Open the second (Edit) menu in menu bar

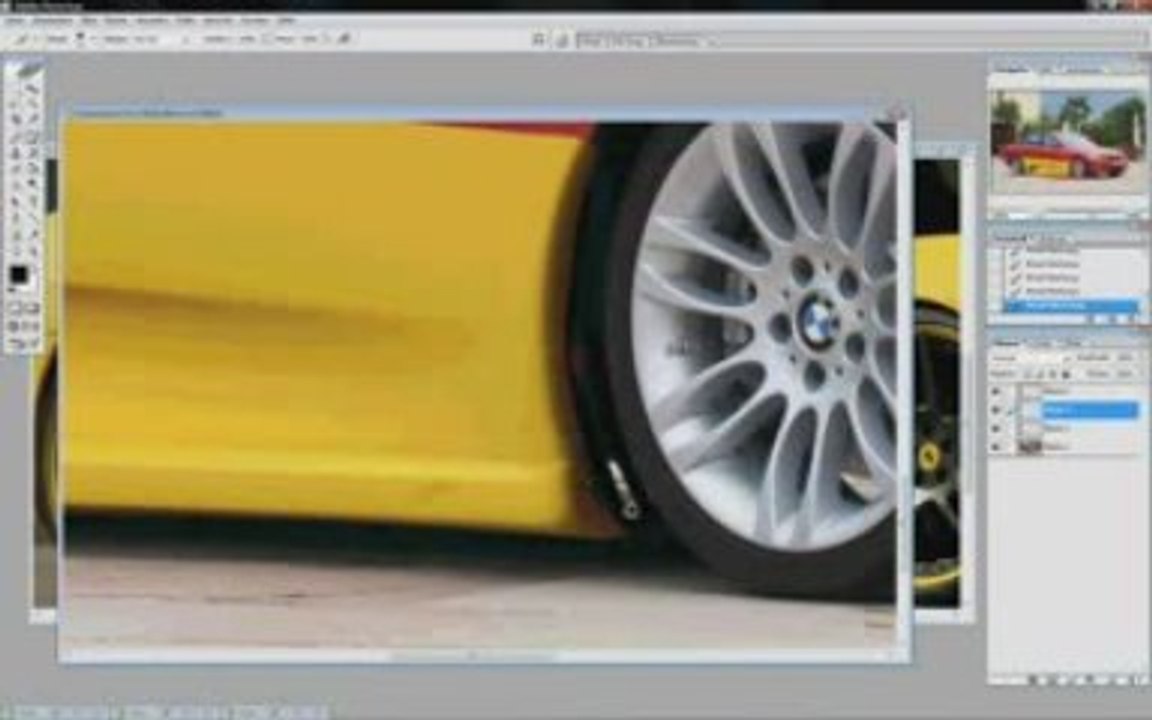coord(51,20)
